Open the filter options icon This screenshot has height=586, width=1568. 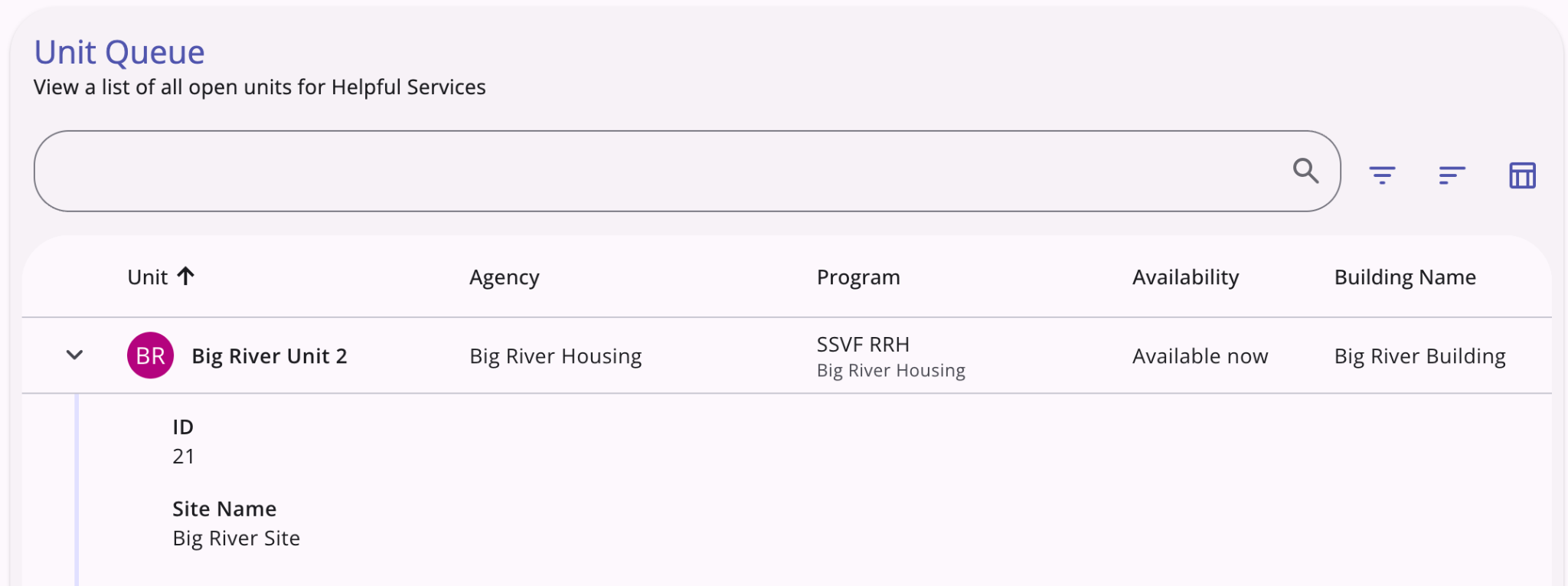coord(1382,175)
